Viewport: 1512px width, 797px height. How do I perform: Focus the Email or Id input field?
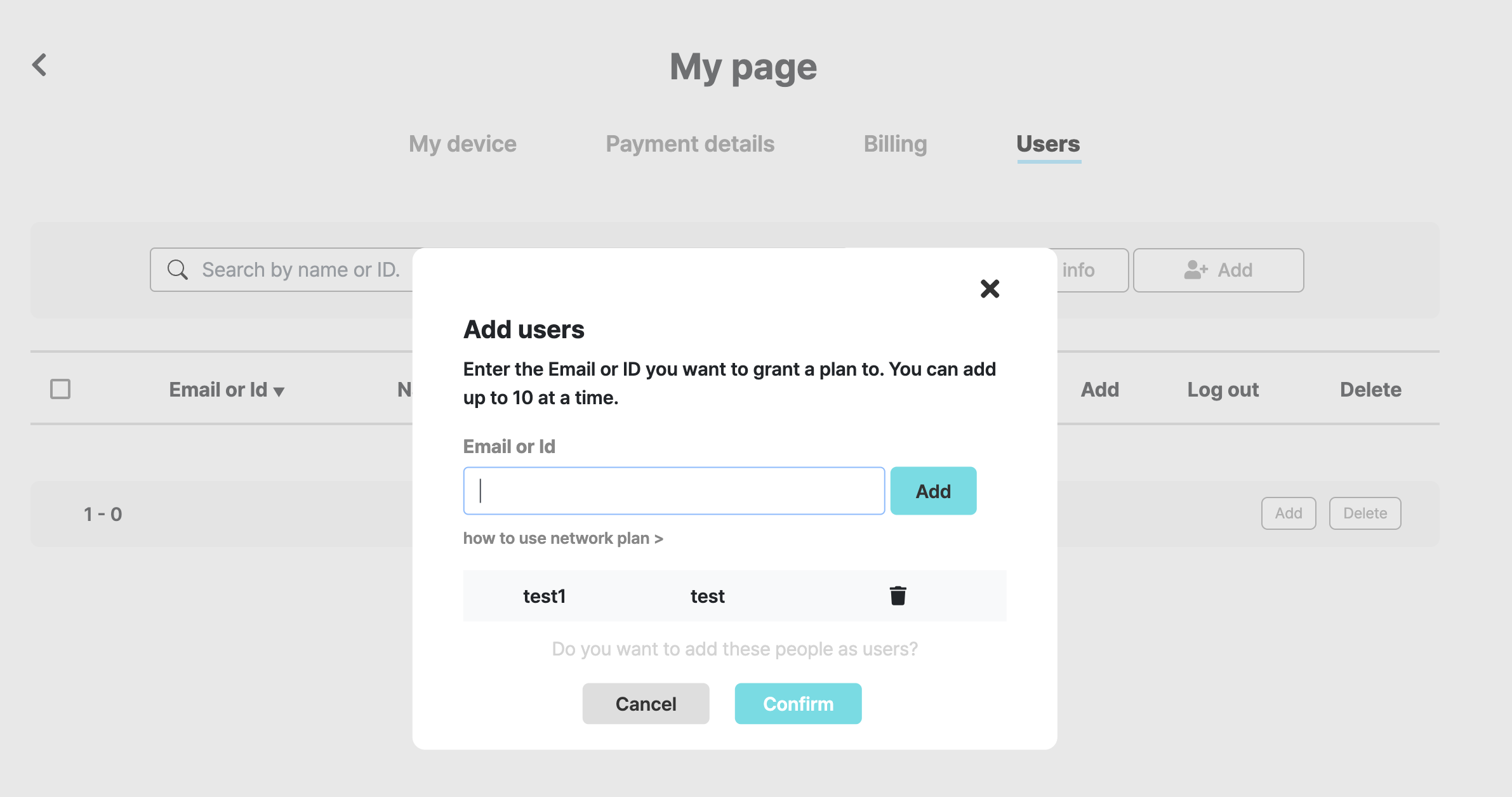tap(674, 491)
